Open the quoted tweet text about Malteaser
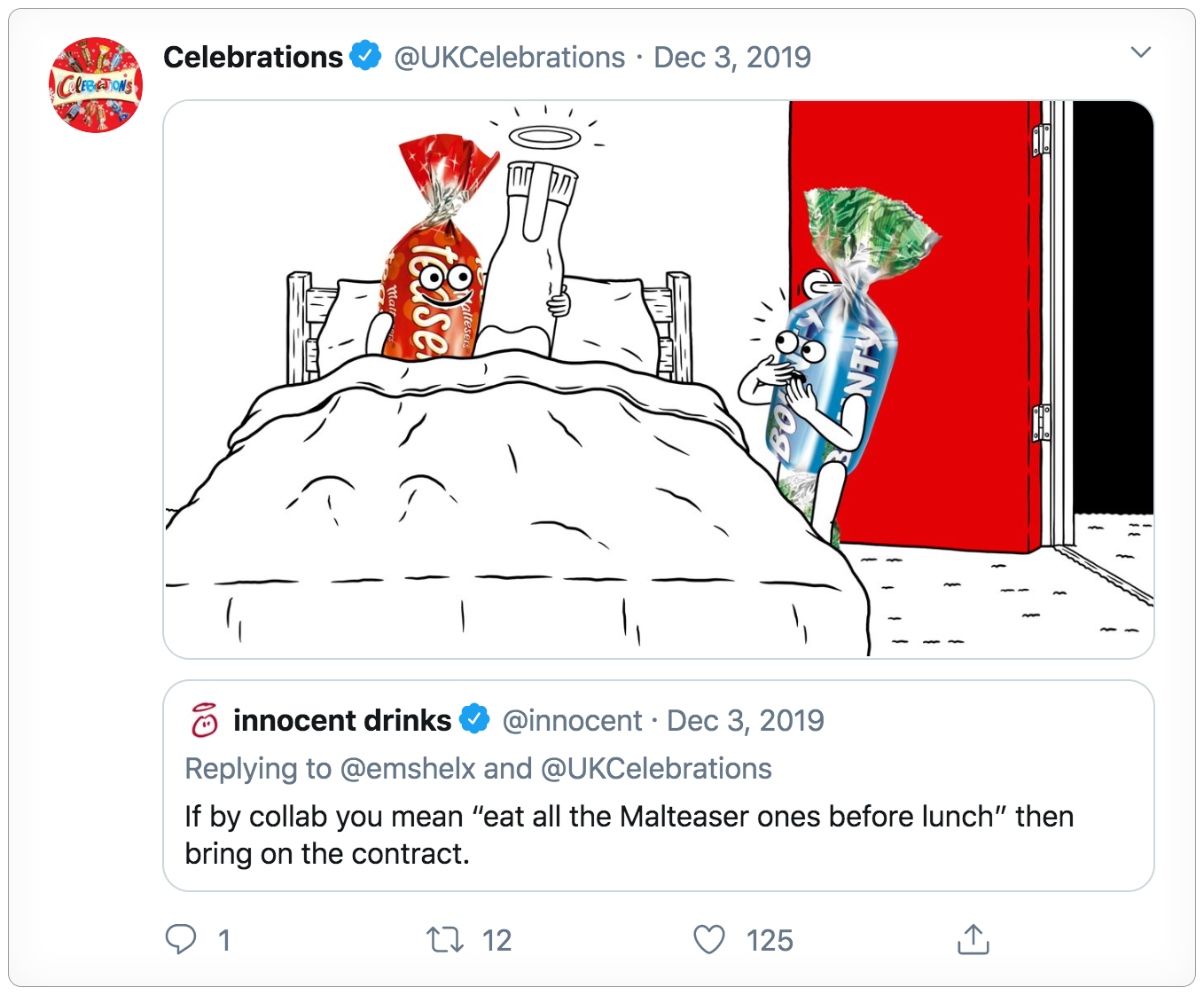Viewport: 1204px width, 995px height. tap(629, 834)
